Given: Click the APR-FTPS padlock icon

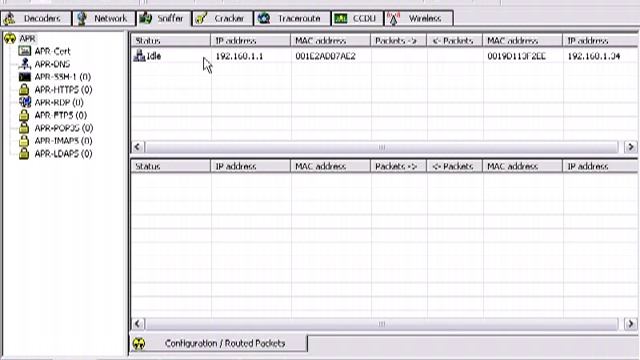Looking at the screenshot, I should 24,115.
